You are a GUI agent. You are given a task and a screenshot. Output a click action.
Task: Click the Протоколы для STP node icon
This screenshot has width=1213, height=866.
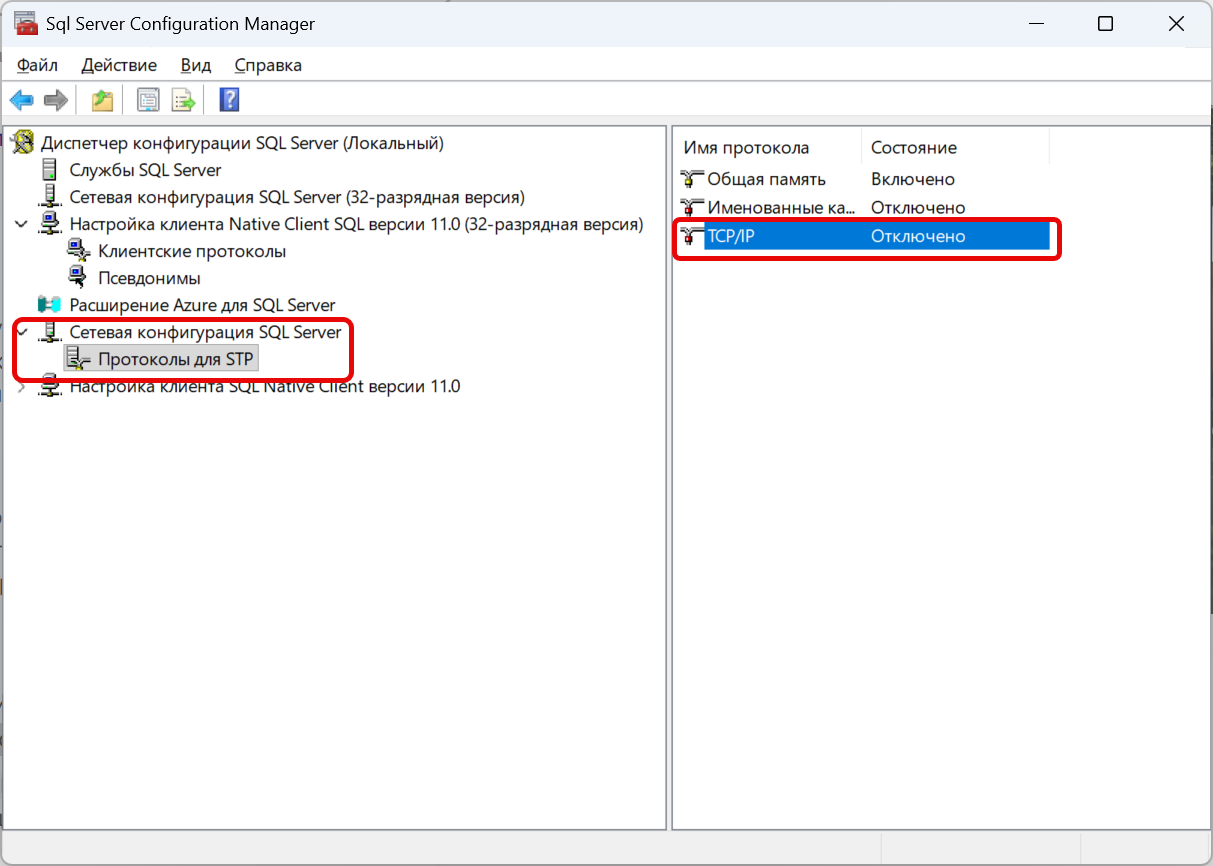(78, 359)
